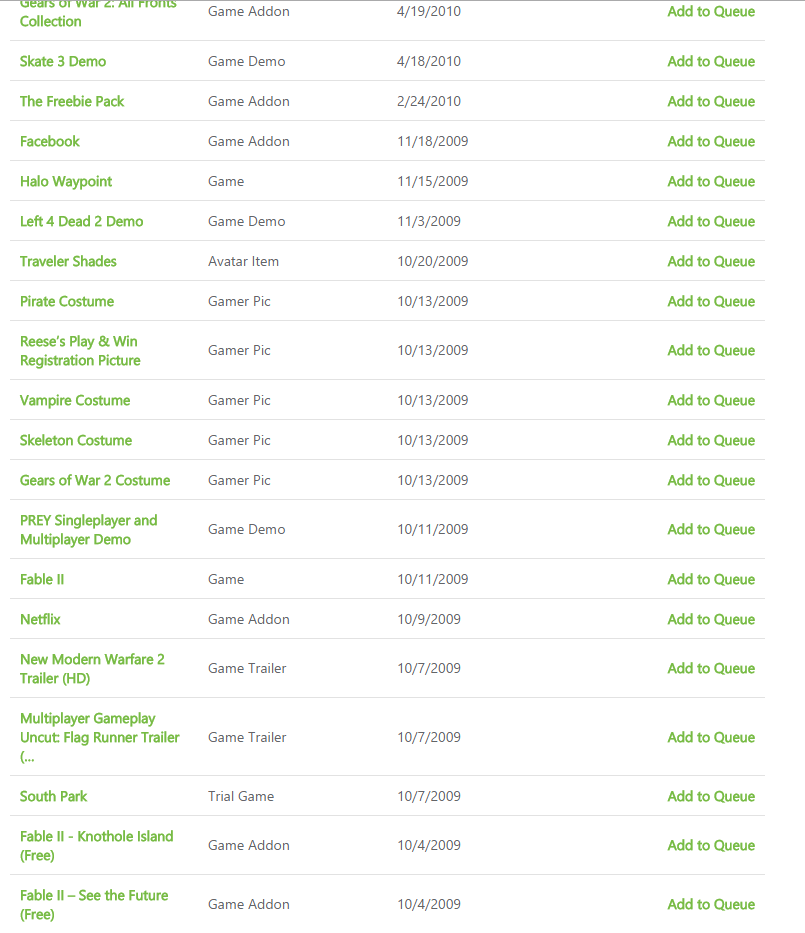Open the South Park trial game
This screenshot has height=933, width=805.
pos(54,796)
